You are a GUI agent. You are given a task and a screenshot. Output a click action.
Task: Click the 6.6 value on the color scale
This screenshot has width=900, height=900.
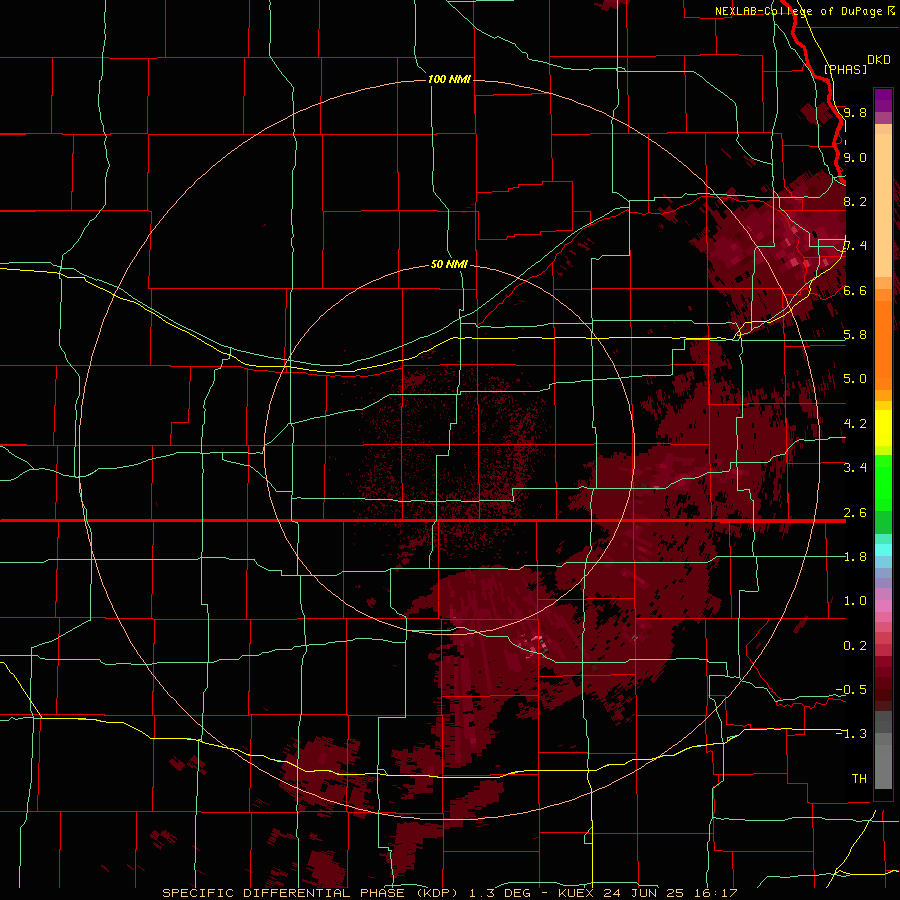tap(855, 290)
